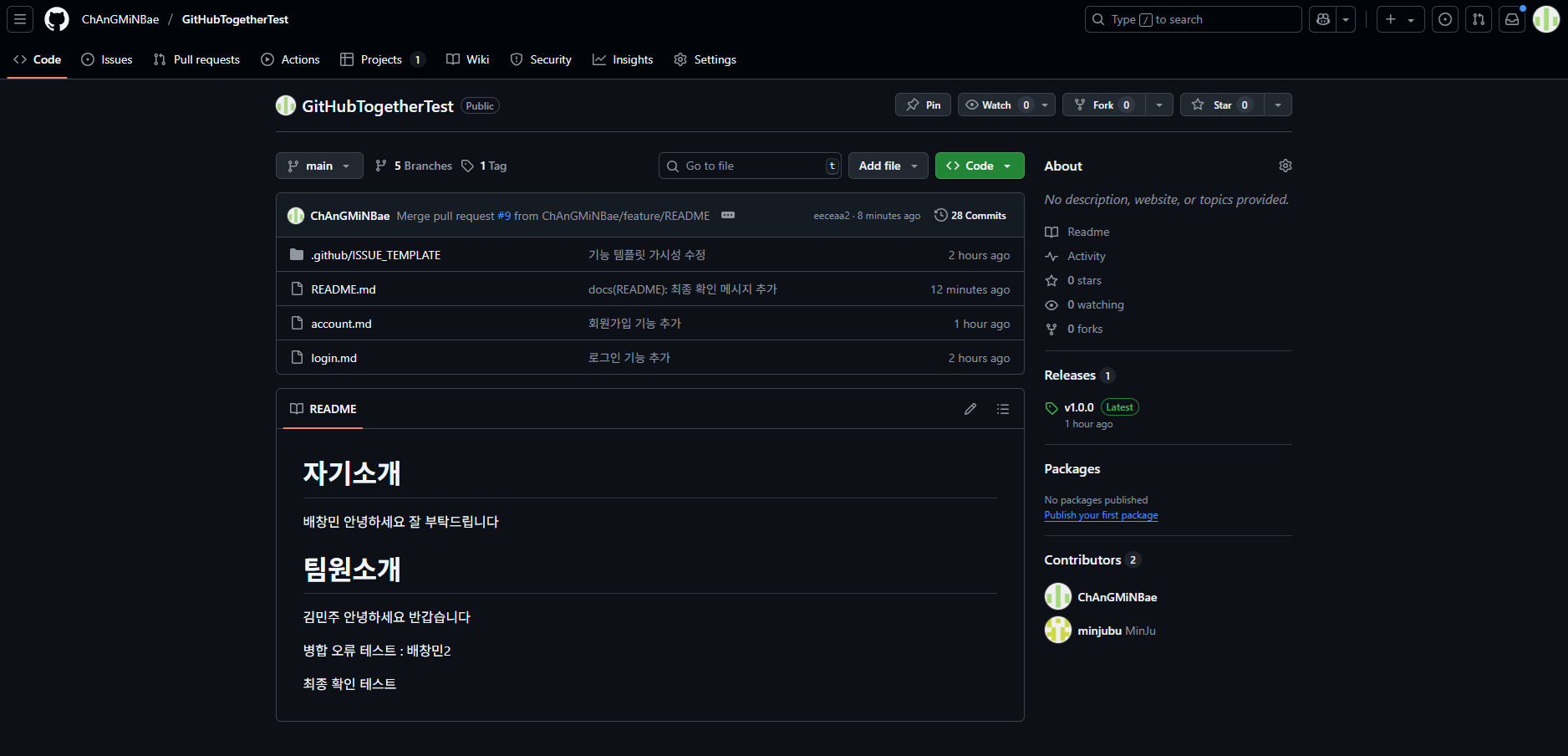Expand commit message ellipsis
This screenshot has width=1568, height=756.
[728, 215]
